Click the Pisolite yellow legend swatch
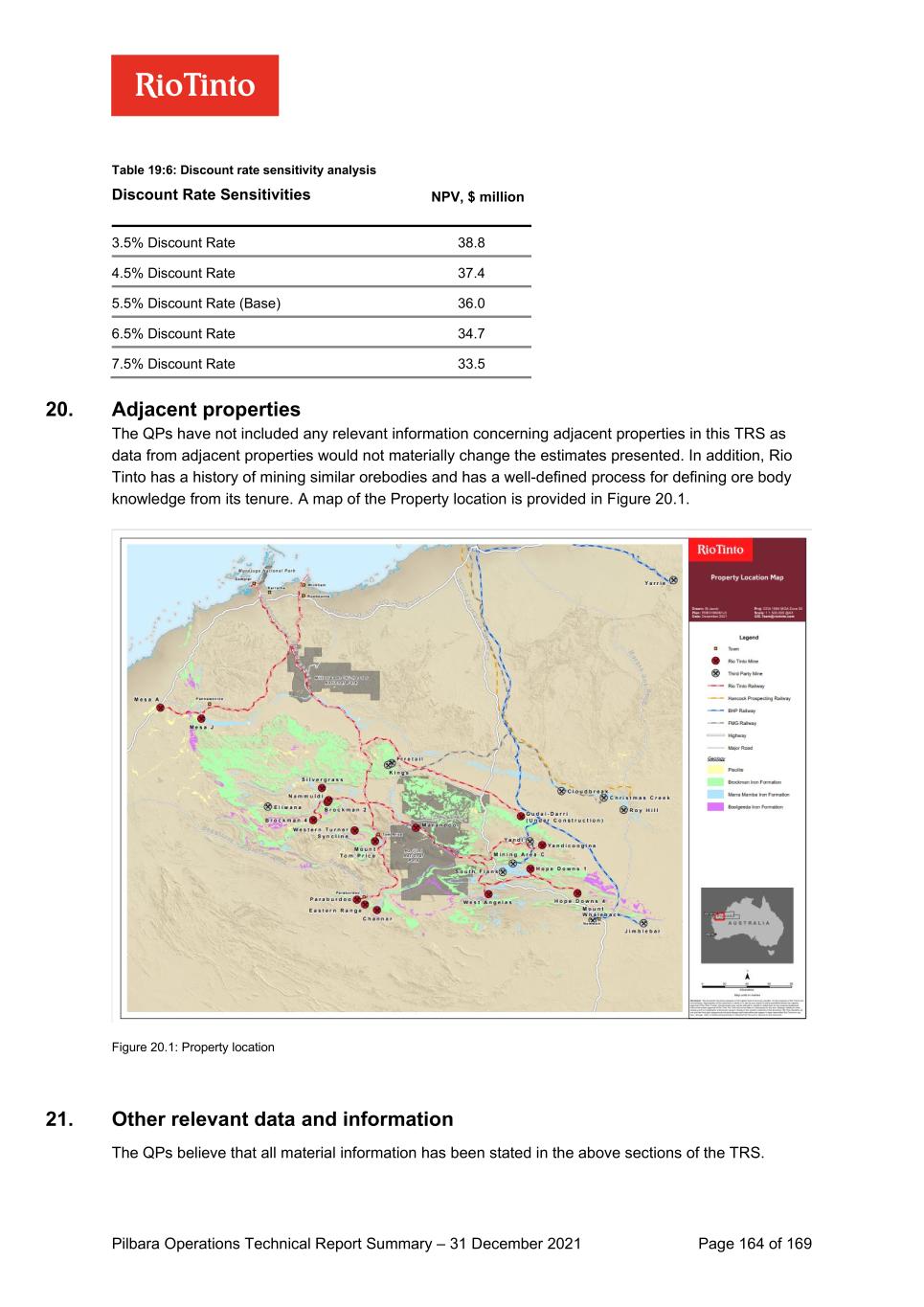Image resolution: width=924 pixels, height=1307 pixels. click(x=714, y=770)
